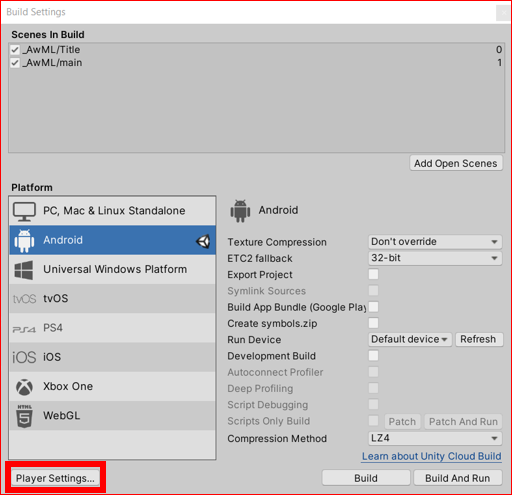Click the Xbox One logo icon
The height and width of the screenshot is (495, 512).
[24, 387]
